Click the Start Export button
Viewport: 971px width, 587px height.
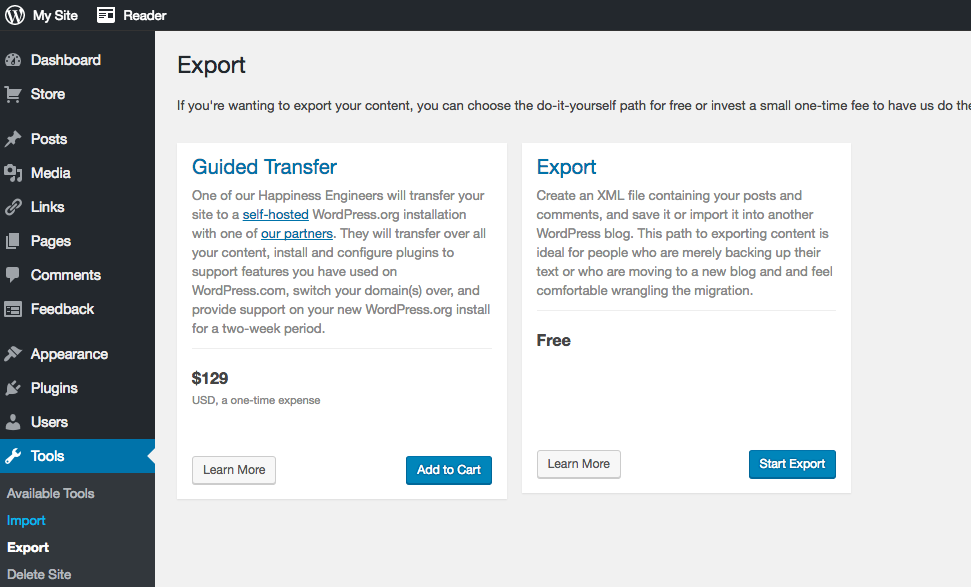792,464
